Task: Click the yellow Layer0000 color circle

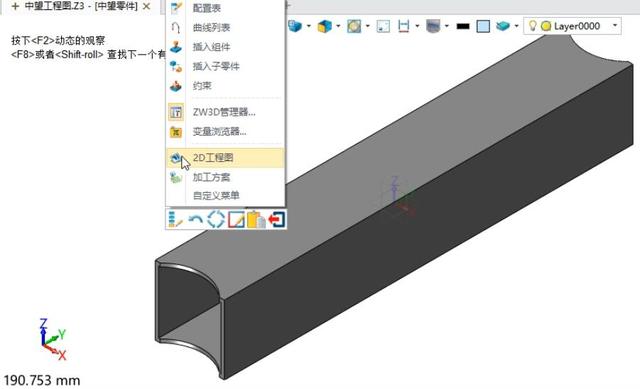Action: (546, 26)
